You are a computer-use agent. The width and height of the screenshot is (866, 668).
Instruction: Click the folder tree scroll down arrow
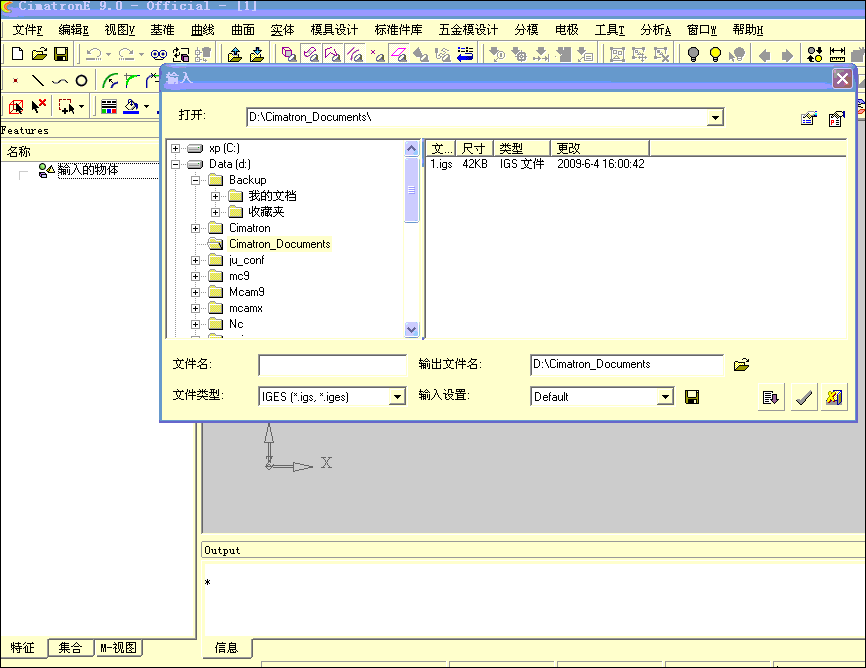(411, 329)
